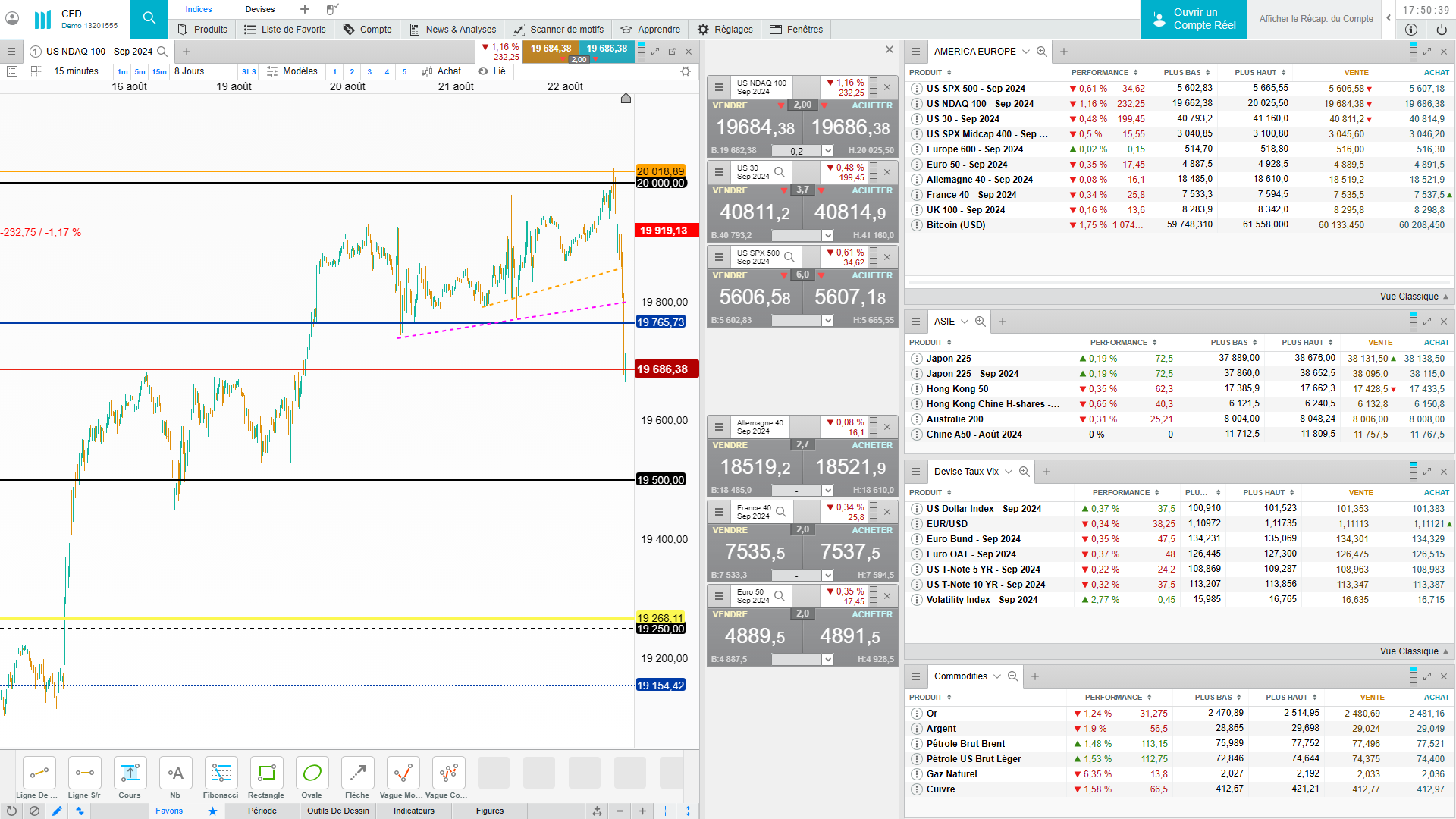Click the search magnifier in top bar
Screen dimensions: 1456x819
coord(149,18)
